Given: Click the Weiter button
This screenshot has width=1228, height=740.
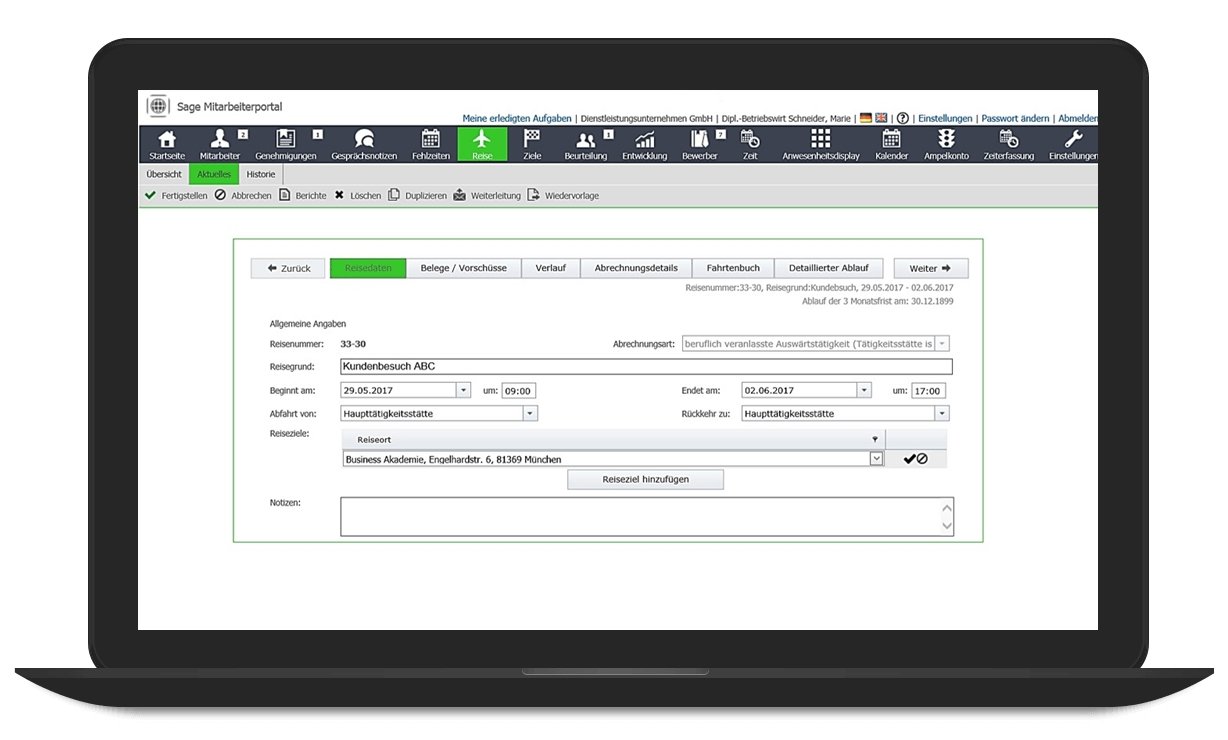Looking at the screenshot, I should [x=931, y=268].
